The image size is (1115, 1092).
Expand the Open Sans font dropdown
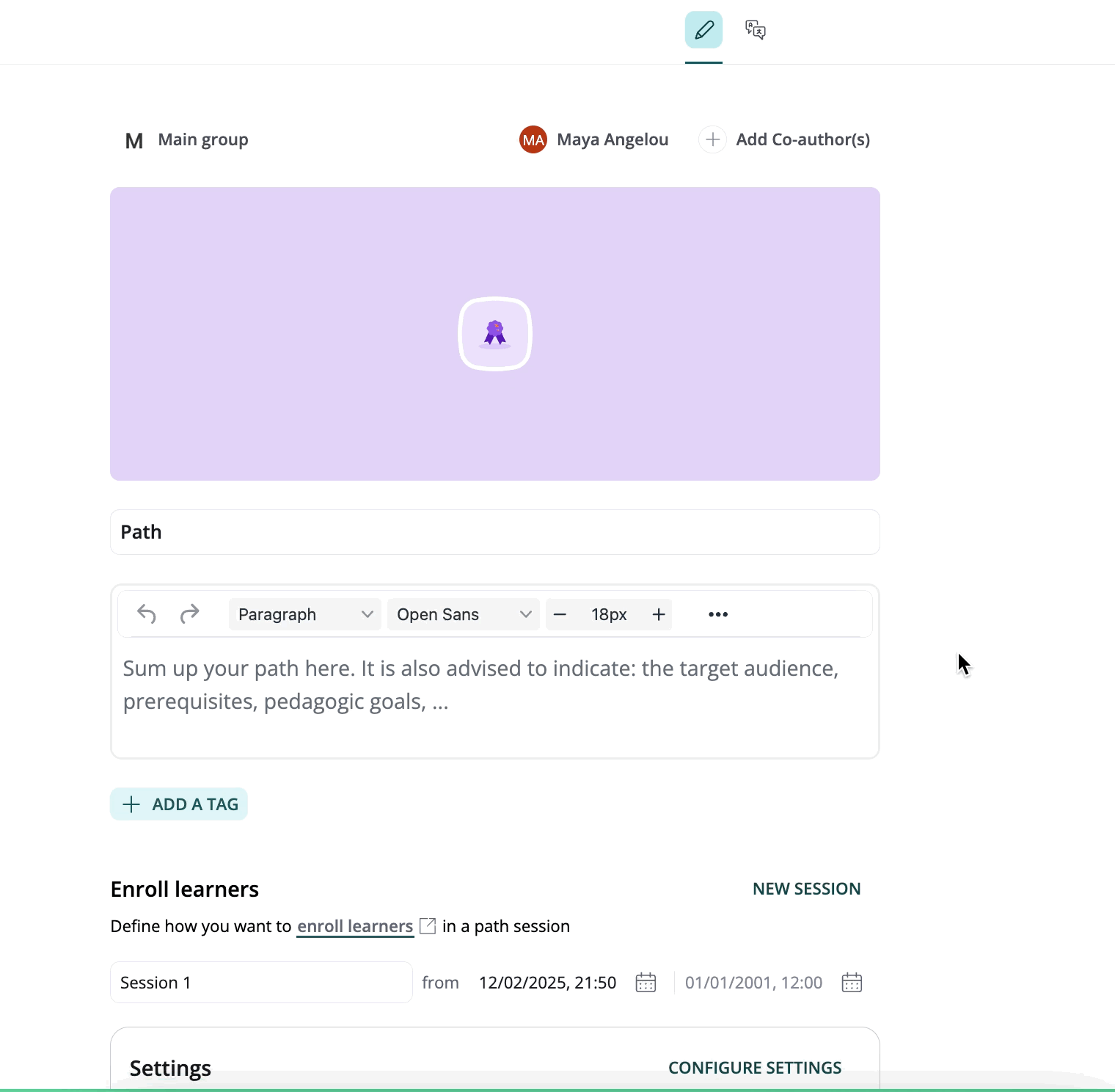(x=463, y=614)
